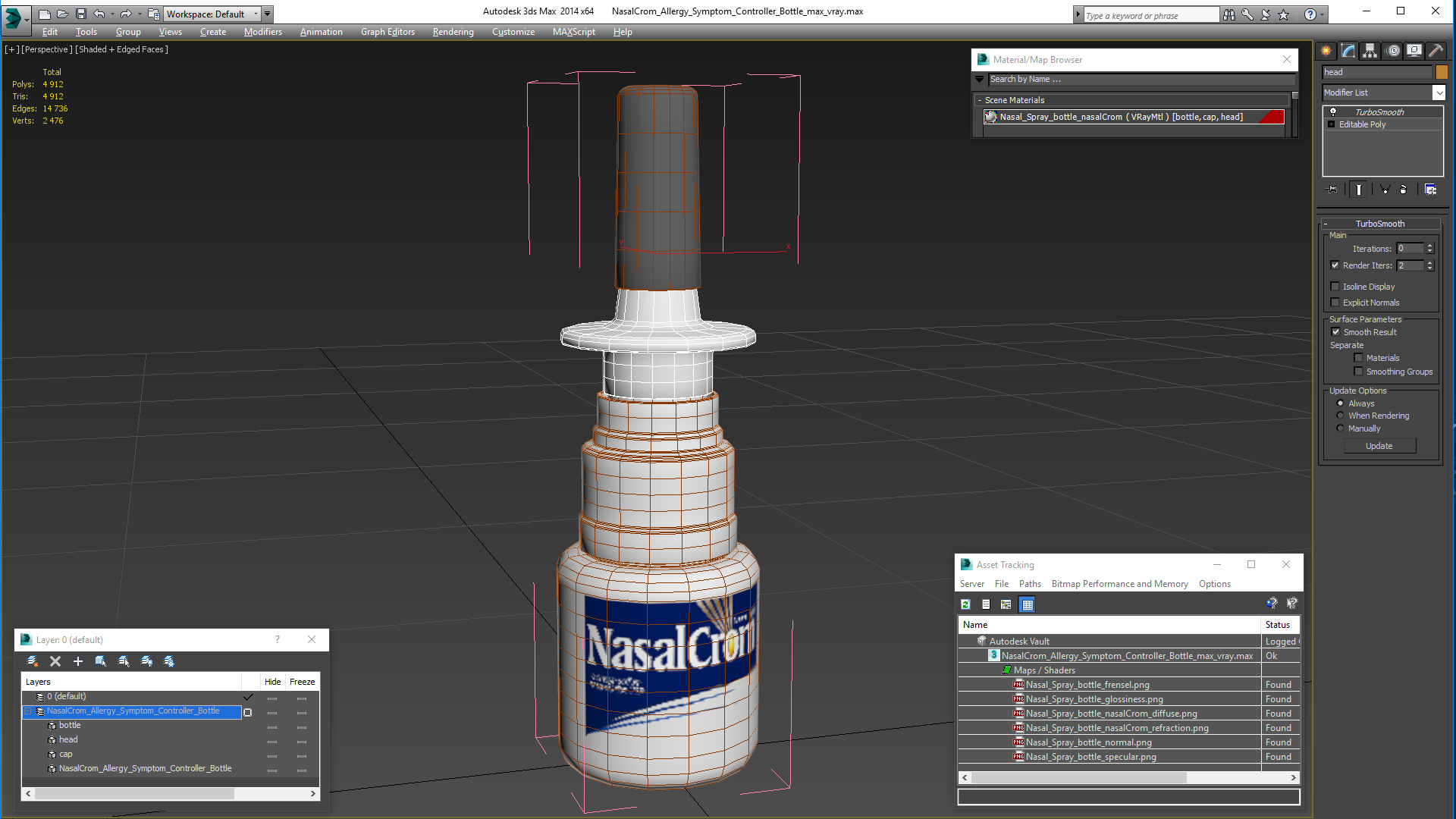Screen dimensions: 1456x819
Task: Enable the Isoline Display checkbox
Action: click(x=1335, y=287)
